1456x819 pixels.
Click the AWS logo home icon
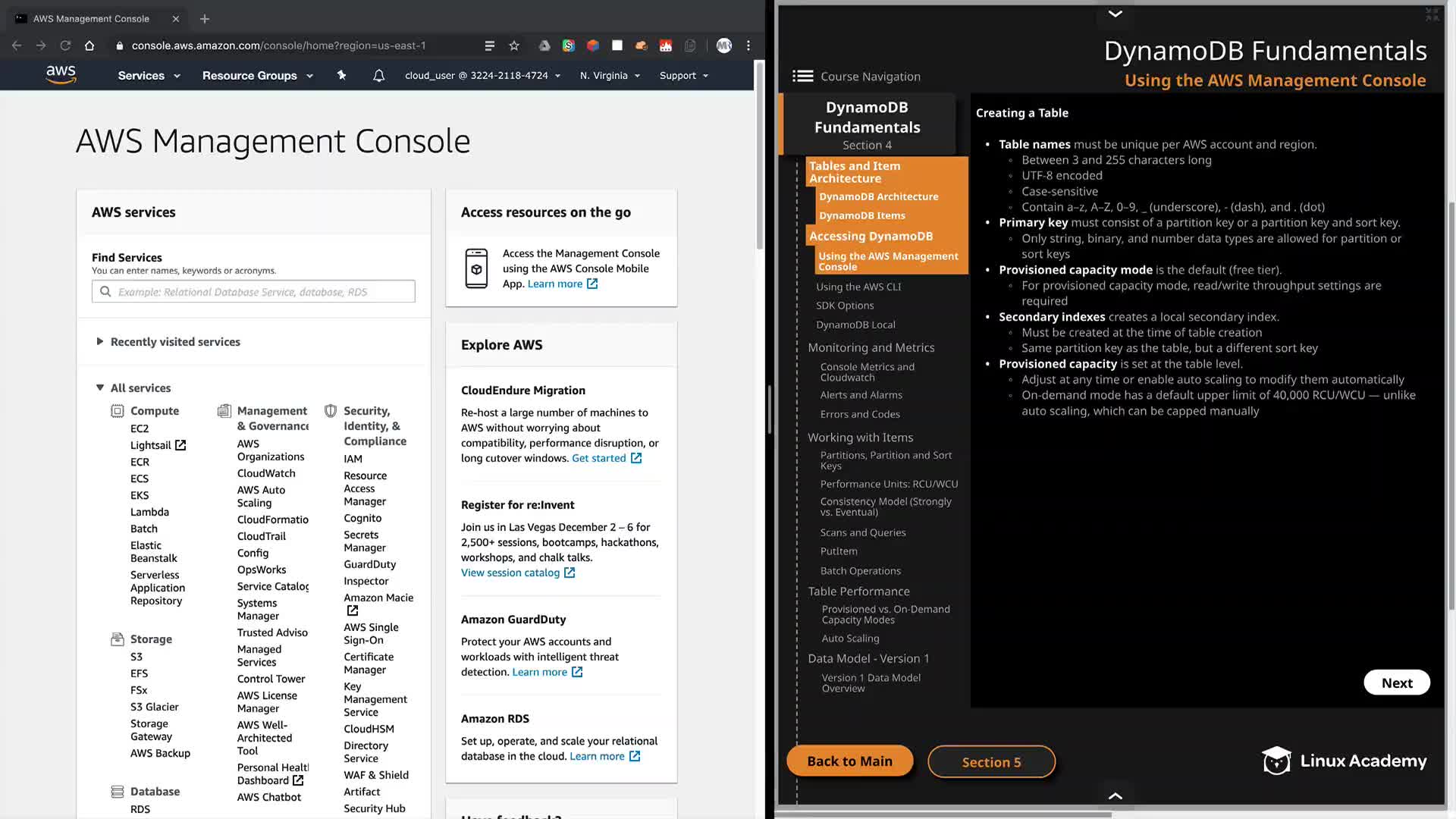[x=61, y=74]
